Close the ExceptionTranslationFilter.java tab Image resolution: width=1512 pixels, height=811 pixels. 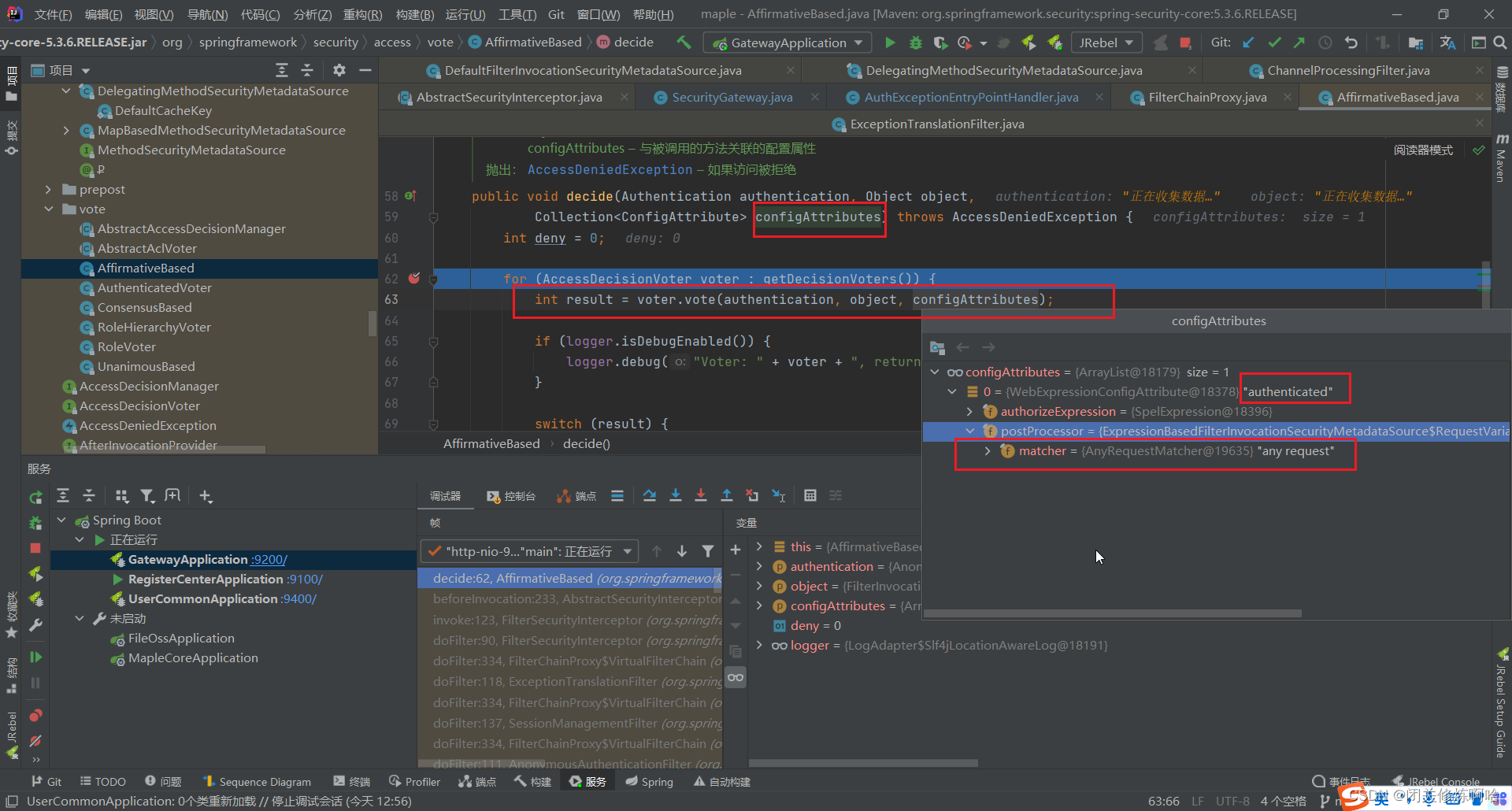coord(1480,124)
